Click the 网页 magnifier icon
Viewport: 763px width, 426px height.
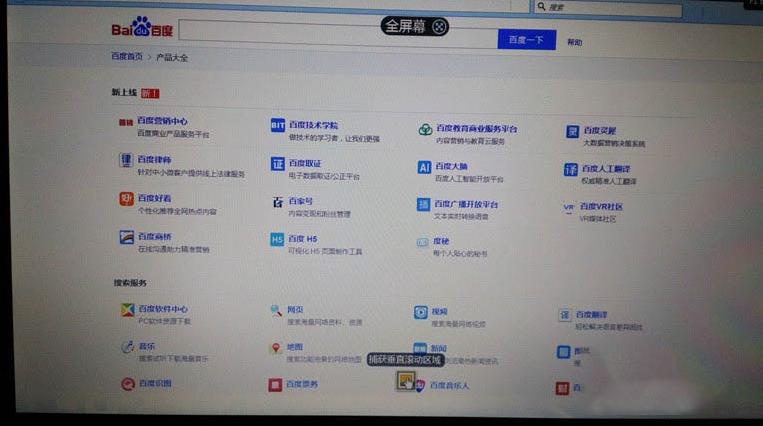coord(276,311)
